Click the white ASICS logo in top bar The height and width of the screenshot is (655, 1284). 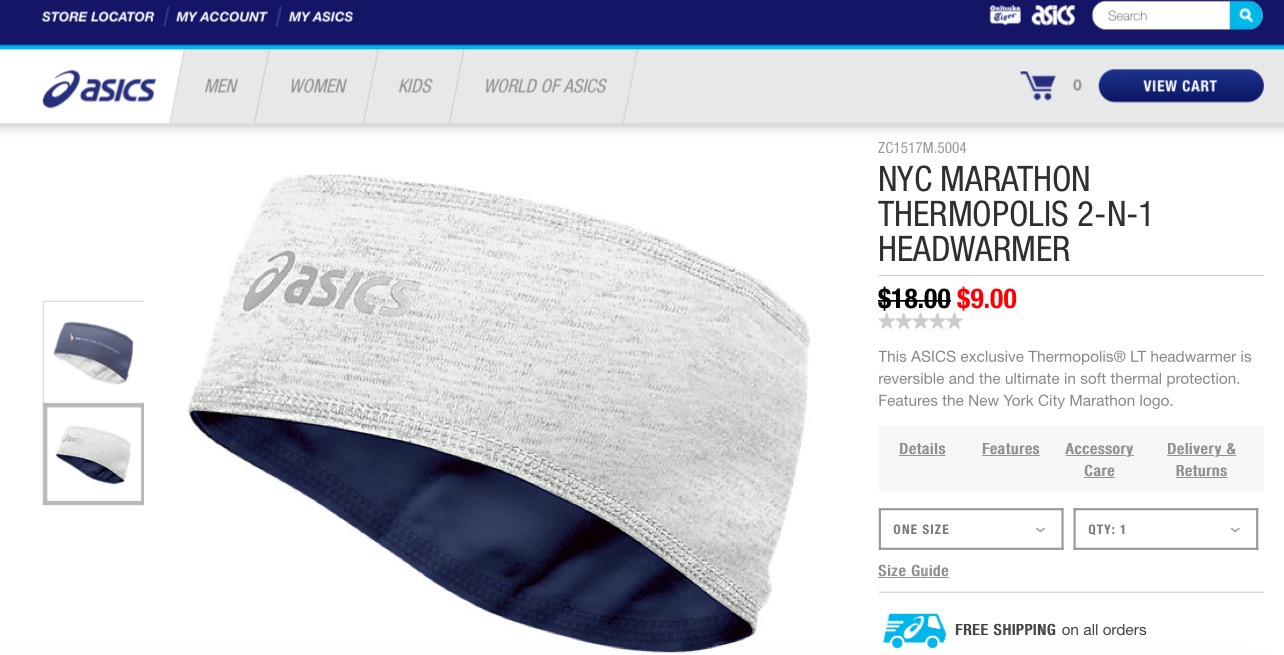pyautogui.click(x=1054, y=15)
